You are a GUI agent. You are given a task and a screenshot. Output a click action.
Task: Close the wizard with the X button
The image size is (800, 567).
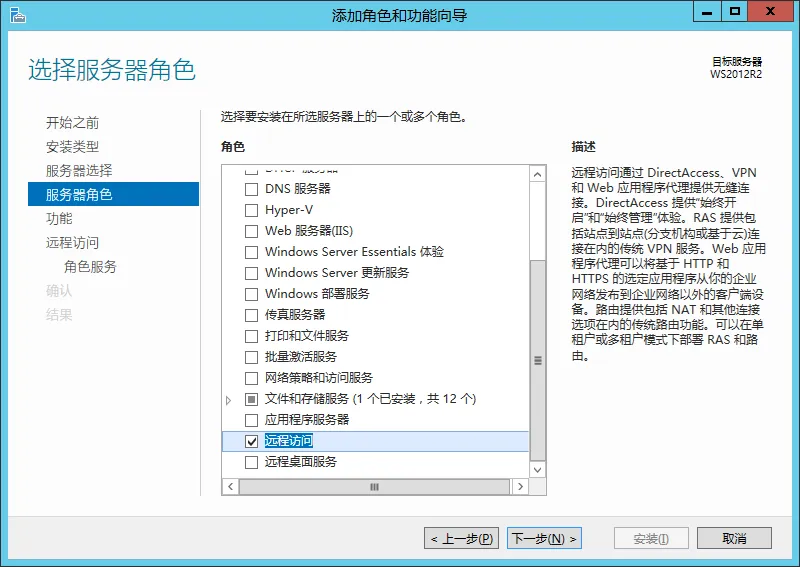(x=770, y=12)
